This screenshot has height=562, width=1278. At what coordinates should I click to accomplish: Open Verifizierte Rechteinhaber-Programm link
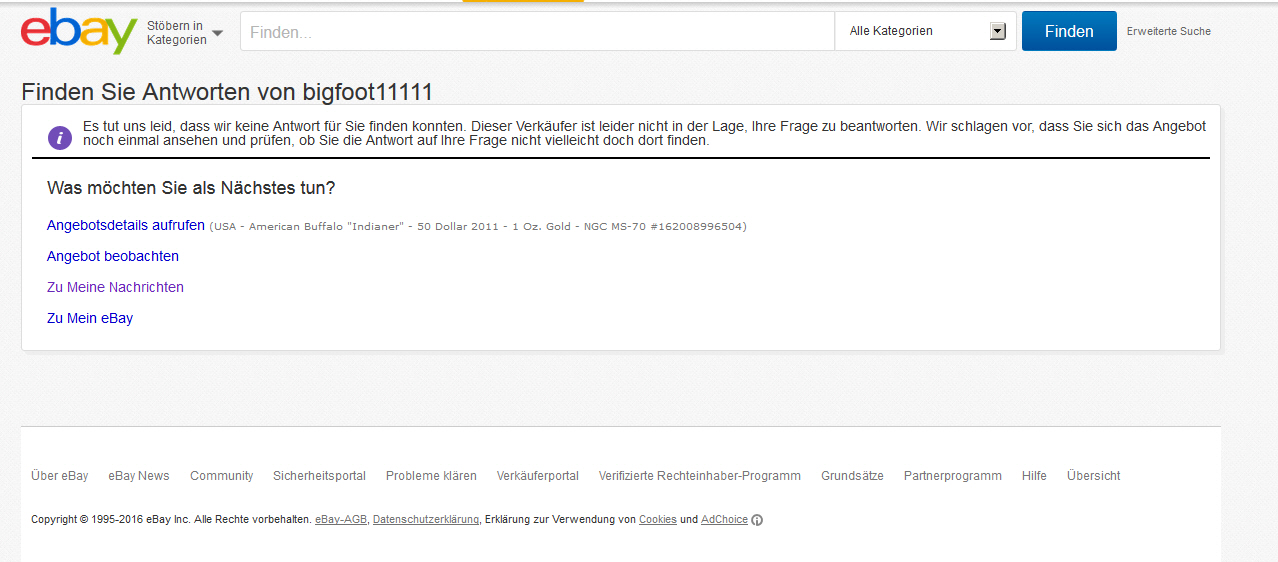coord(700,476)
